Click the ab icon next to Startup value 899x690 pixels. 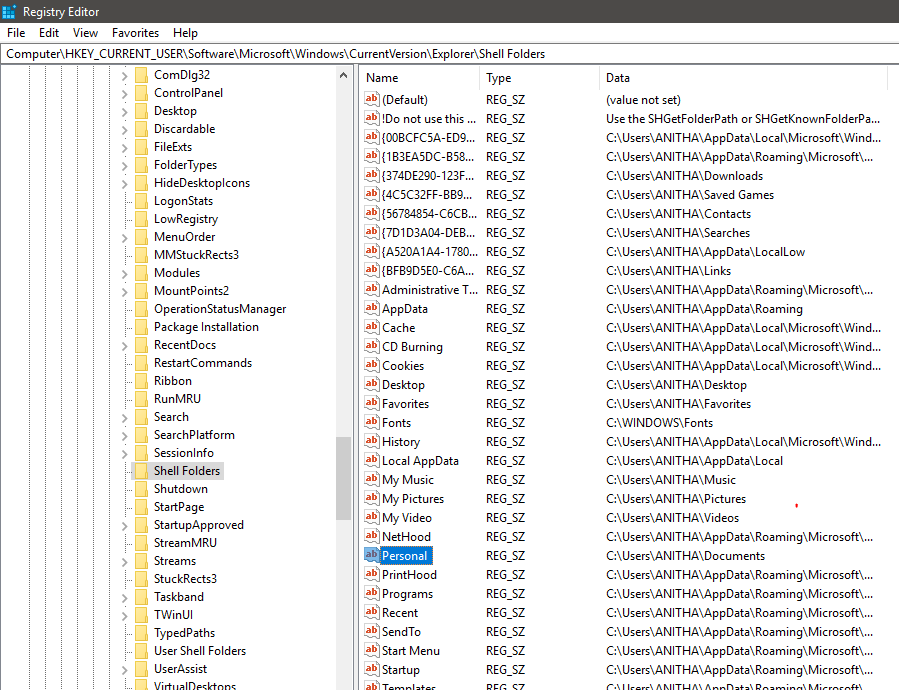pos(372,669)
